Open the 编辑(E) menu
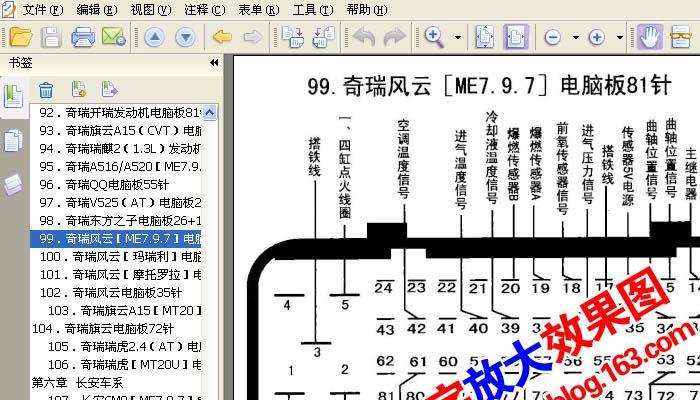 [x=97, y=10]
